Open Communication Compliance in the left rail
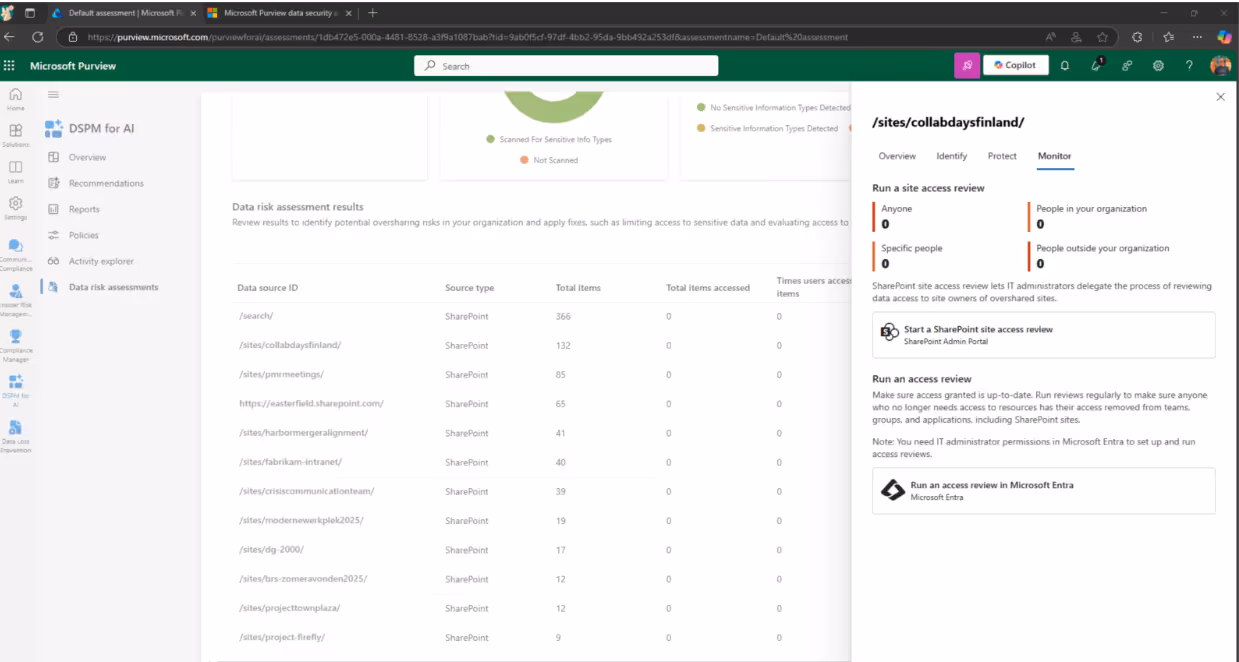The height and width of the screenshot is (662, 1239). 15,254
